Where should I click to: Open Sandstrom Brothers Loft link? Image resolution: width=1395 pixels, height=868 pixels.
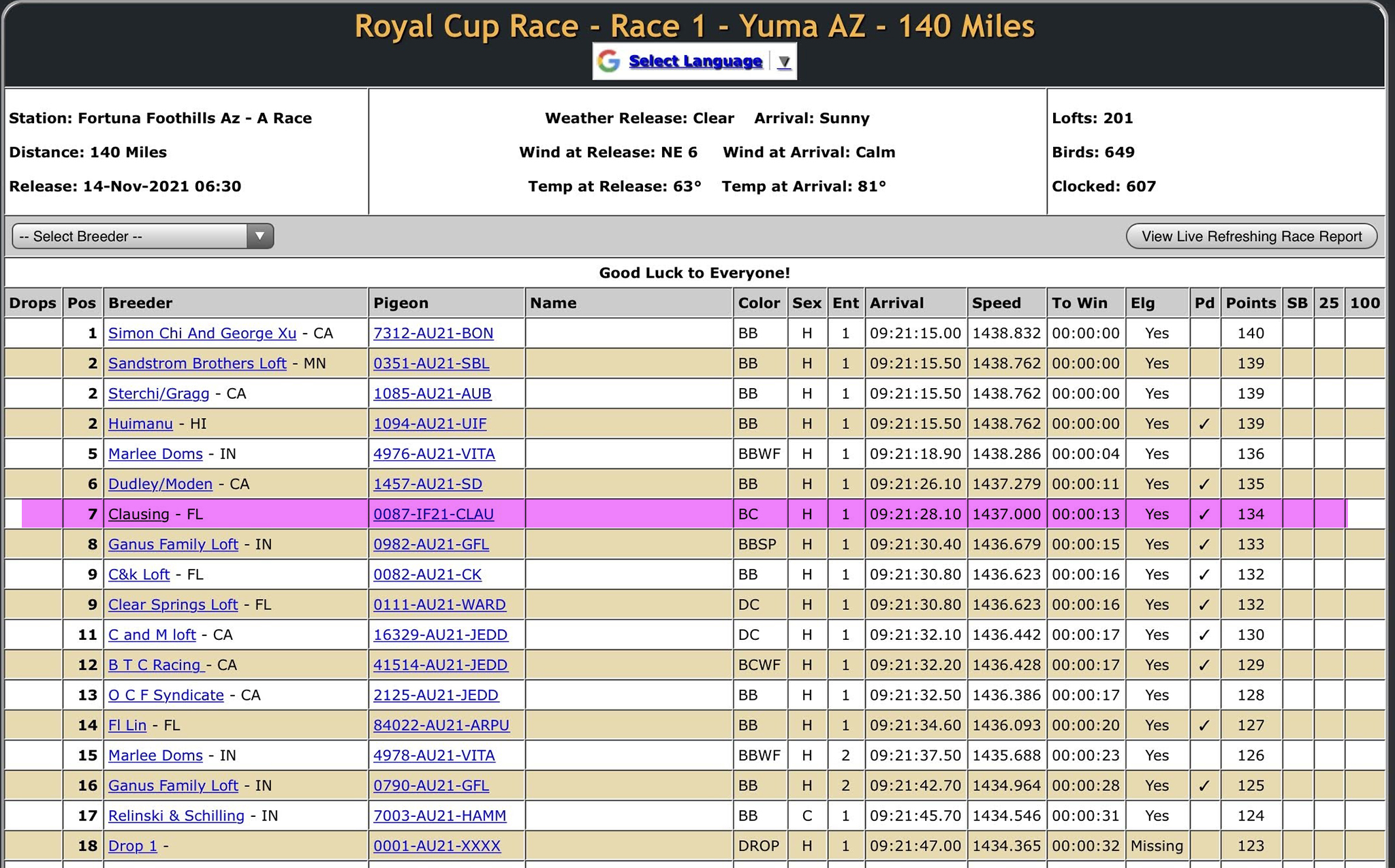(197, 364)
